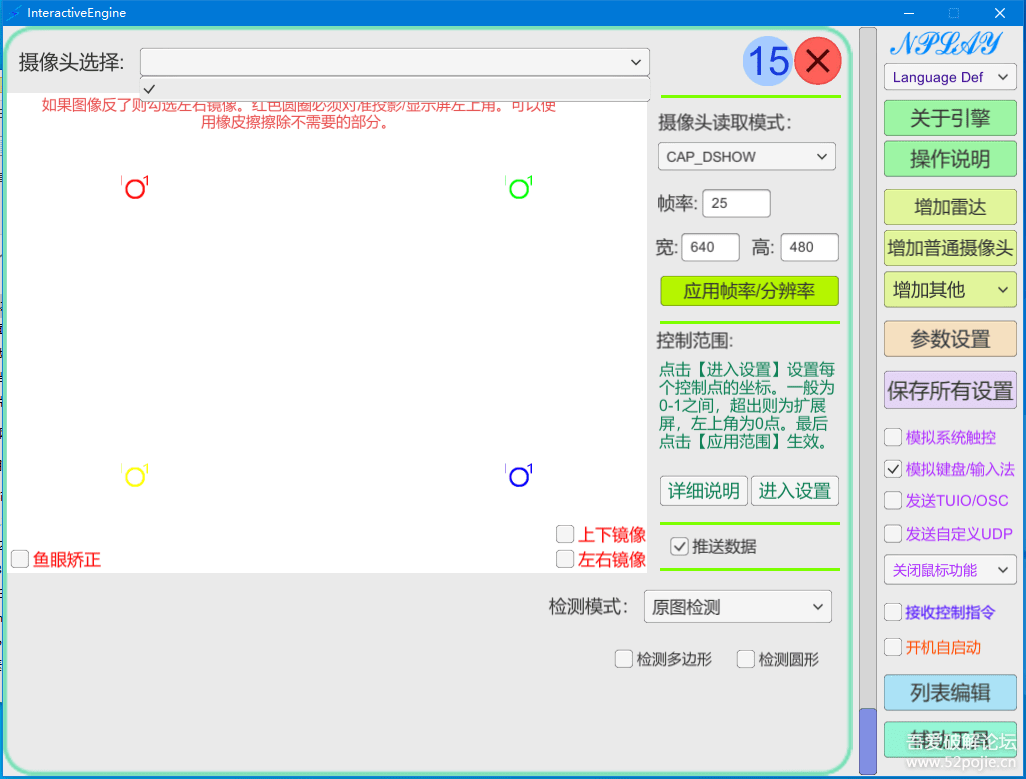
Task: Click the 保存所有设置 button
Action: [x=950, y=391]
